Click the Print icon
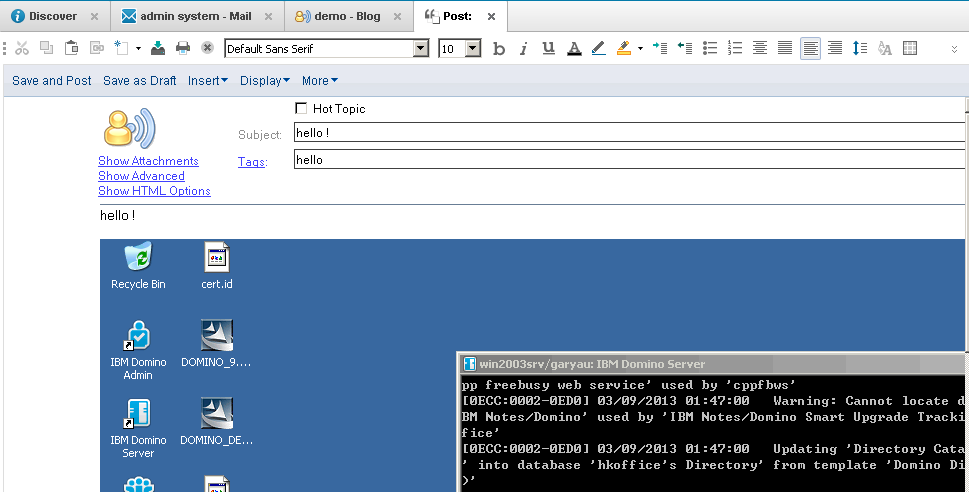969x492 pixels. (x=183, y=48)
